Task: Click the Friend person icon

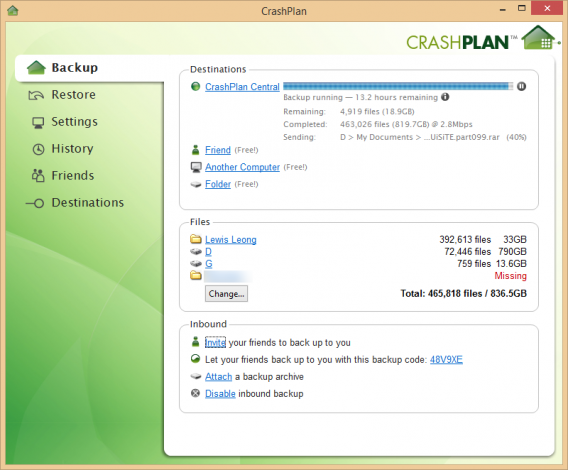Action: pos(196,150)
